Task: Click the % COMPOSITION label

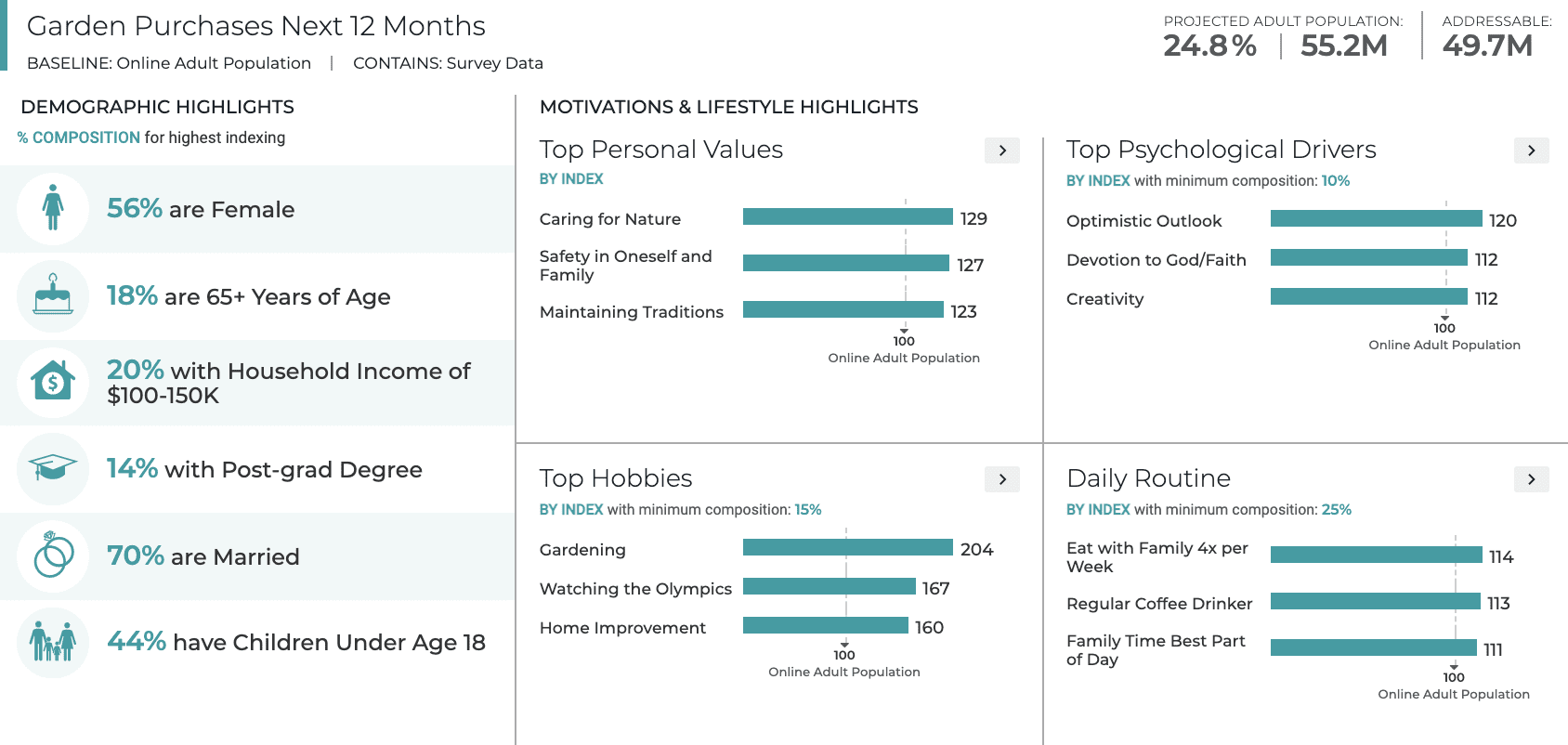Action: [79, 137]
